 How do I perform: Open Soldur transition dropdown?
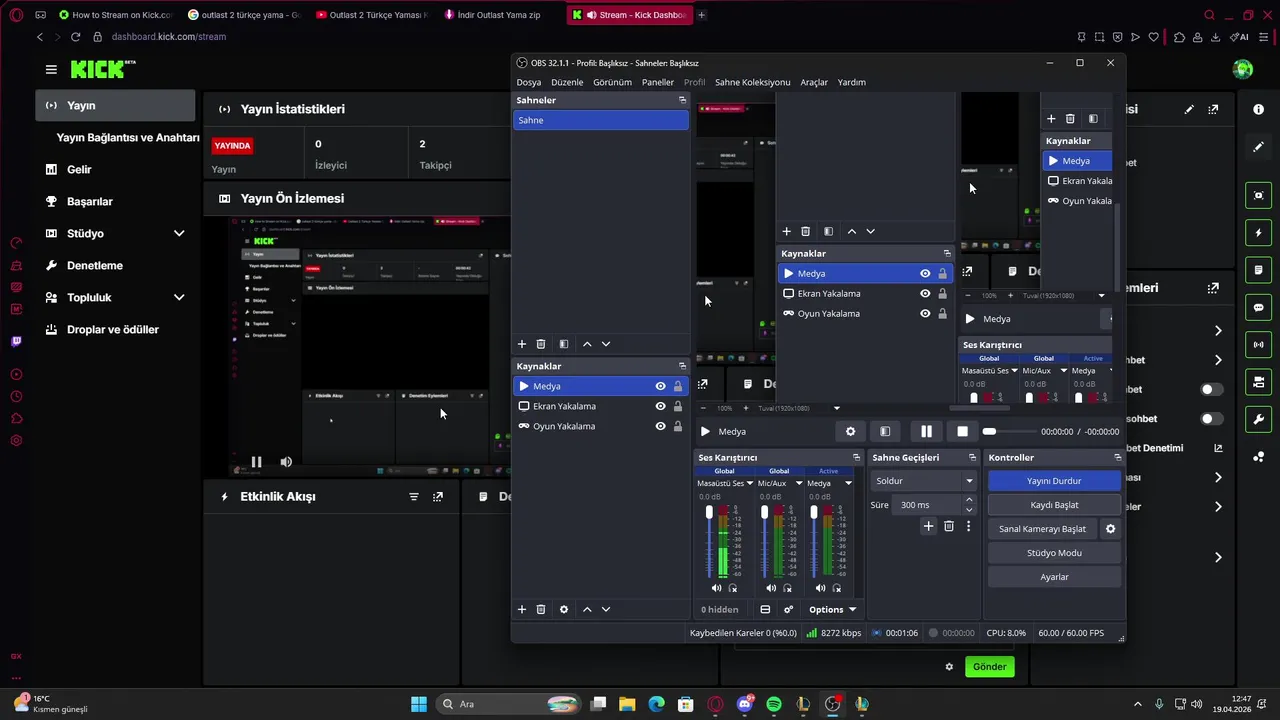922,481
